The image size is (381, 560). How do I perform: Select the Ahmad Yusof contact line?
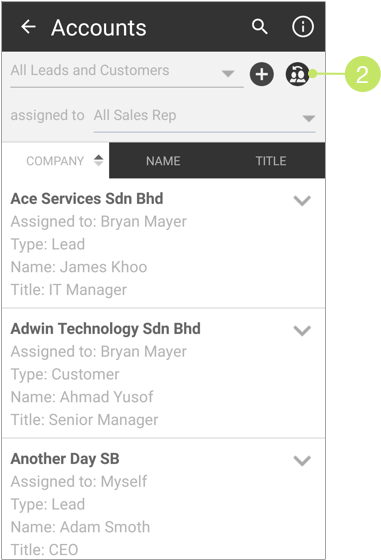[82, 397]
